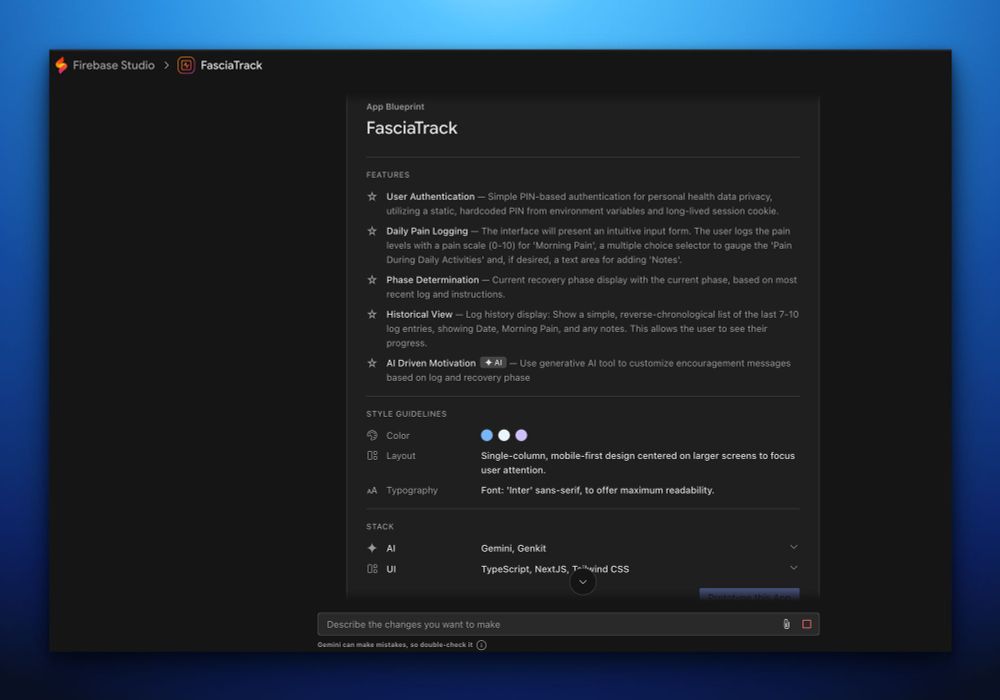Click the Firebase Studio flame logo
Screen dimensions: 1000x700
pyautogui.click(x=61, y=65)
